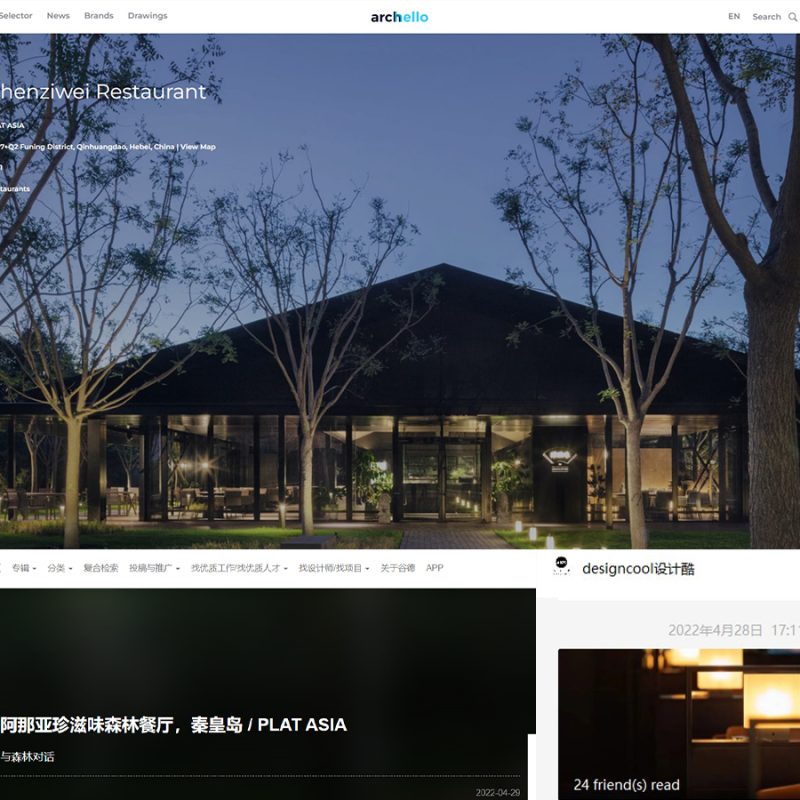Expand the 找优质工作/找优质人才 dropdown
Screen dimensions: 800x800
tap(239, 568)
